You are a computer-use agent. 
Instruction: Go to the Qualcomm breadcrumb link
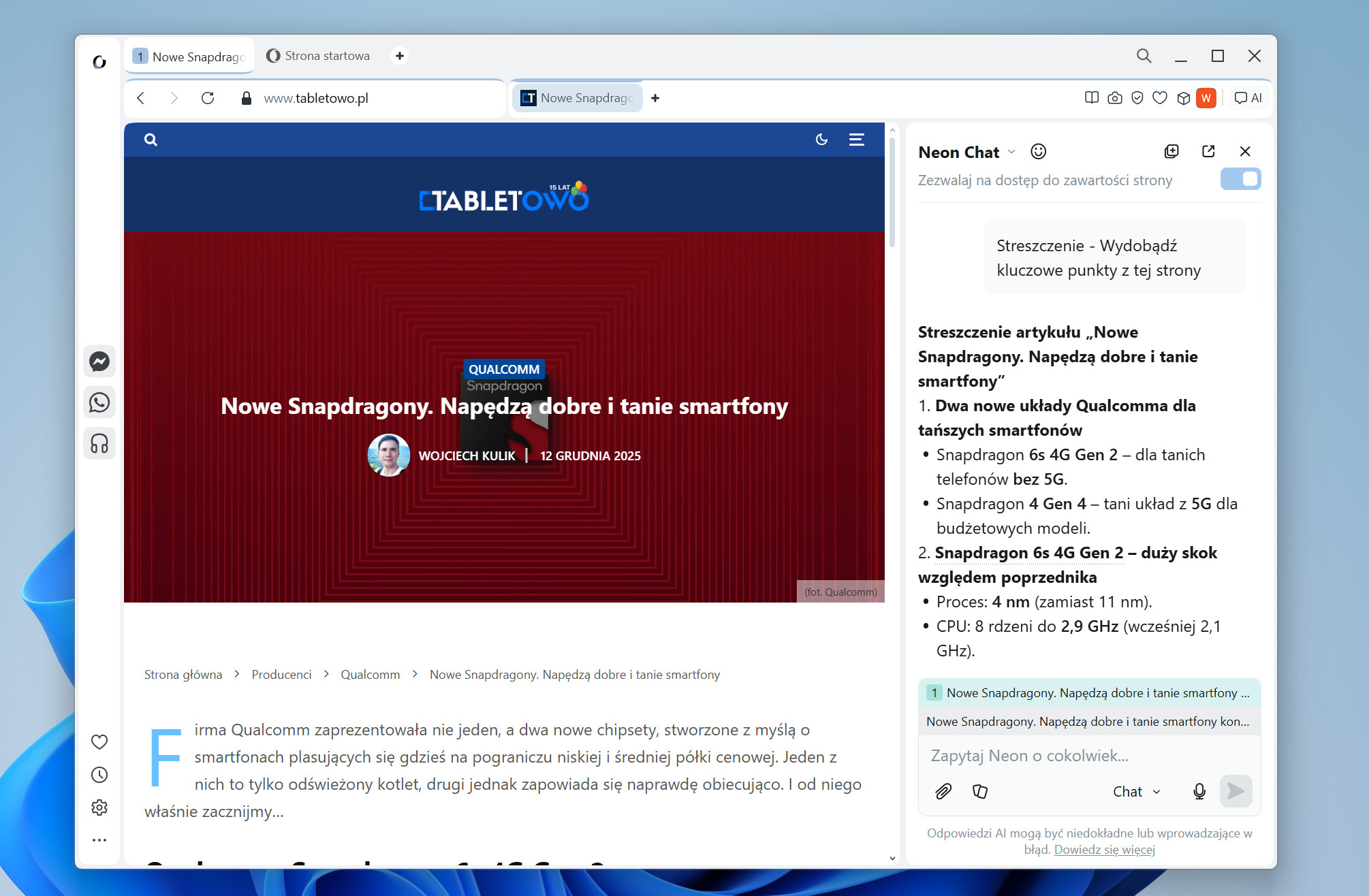click(370, 674)
